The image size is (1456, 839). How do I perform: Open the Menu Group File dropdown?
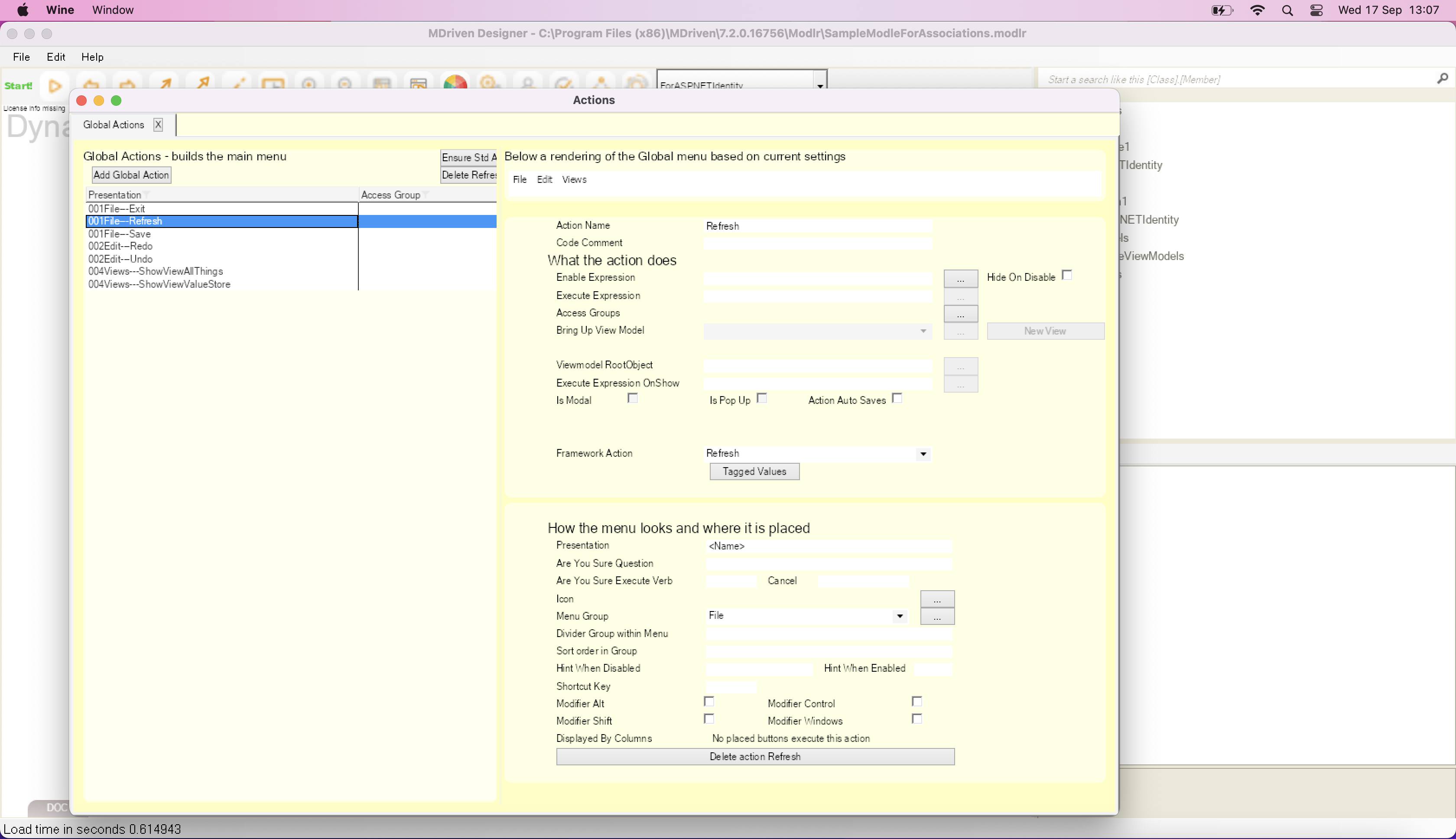900,617
